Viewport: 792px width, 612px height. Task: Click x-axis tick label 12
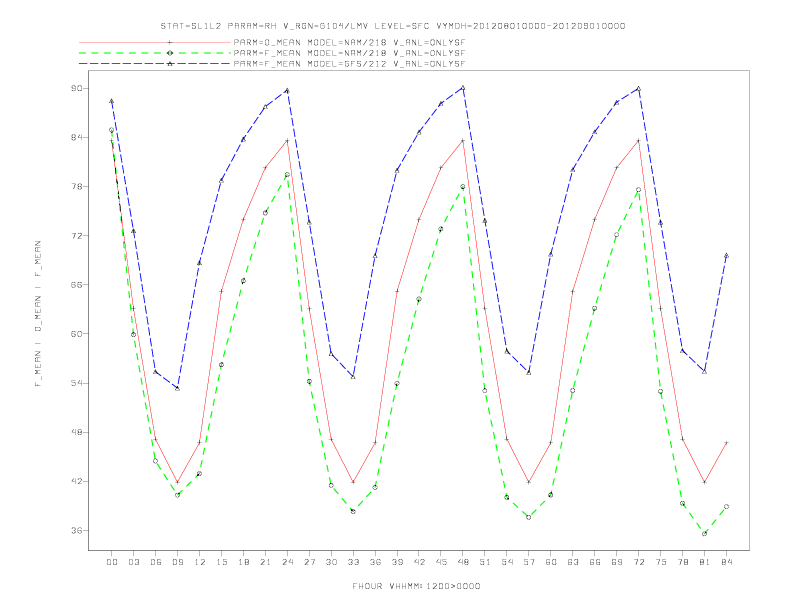tap(200, 562)
